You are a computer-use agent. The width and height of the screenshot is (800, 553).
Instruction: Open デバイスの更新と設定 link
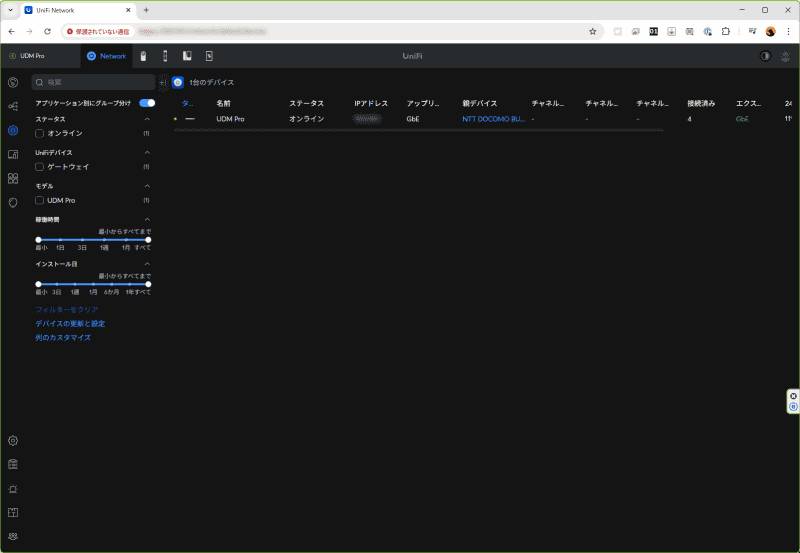click(70, 323)
